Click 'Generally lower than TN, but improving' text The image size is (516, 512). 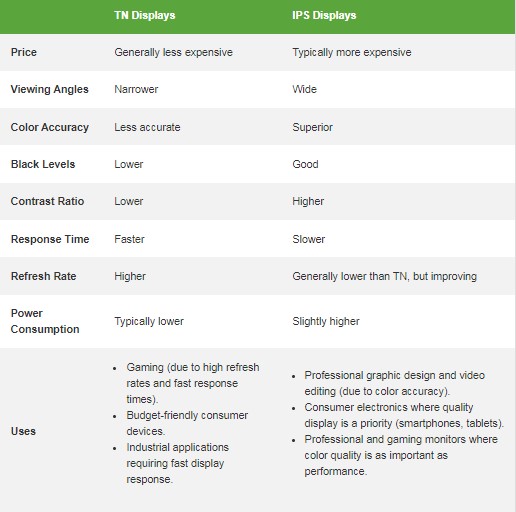(x=385, y=276)
